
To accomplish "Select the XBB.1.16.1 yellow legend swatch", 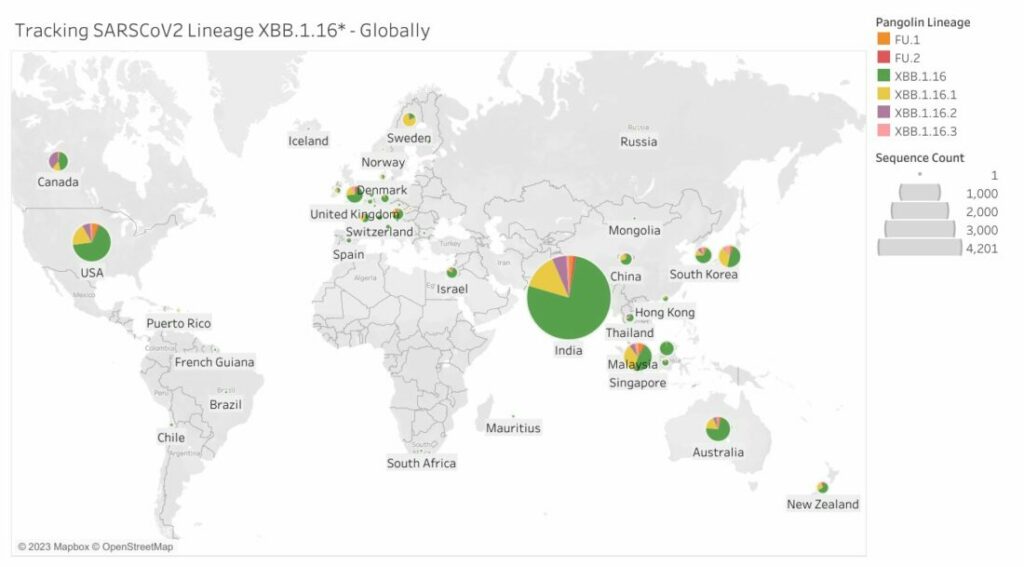I will coord(883,93).
